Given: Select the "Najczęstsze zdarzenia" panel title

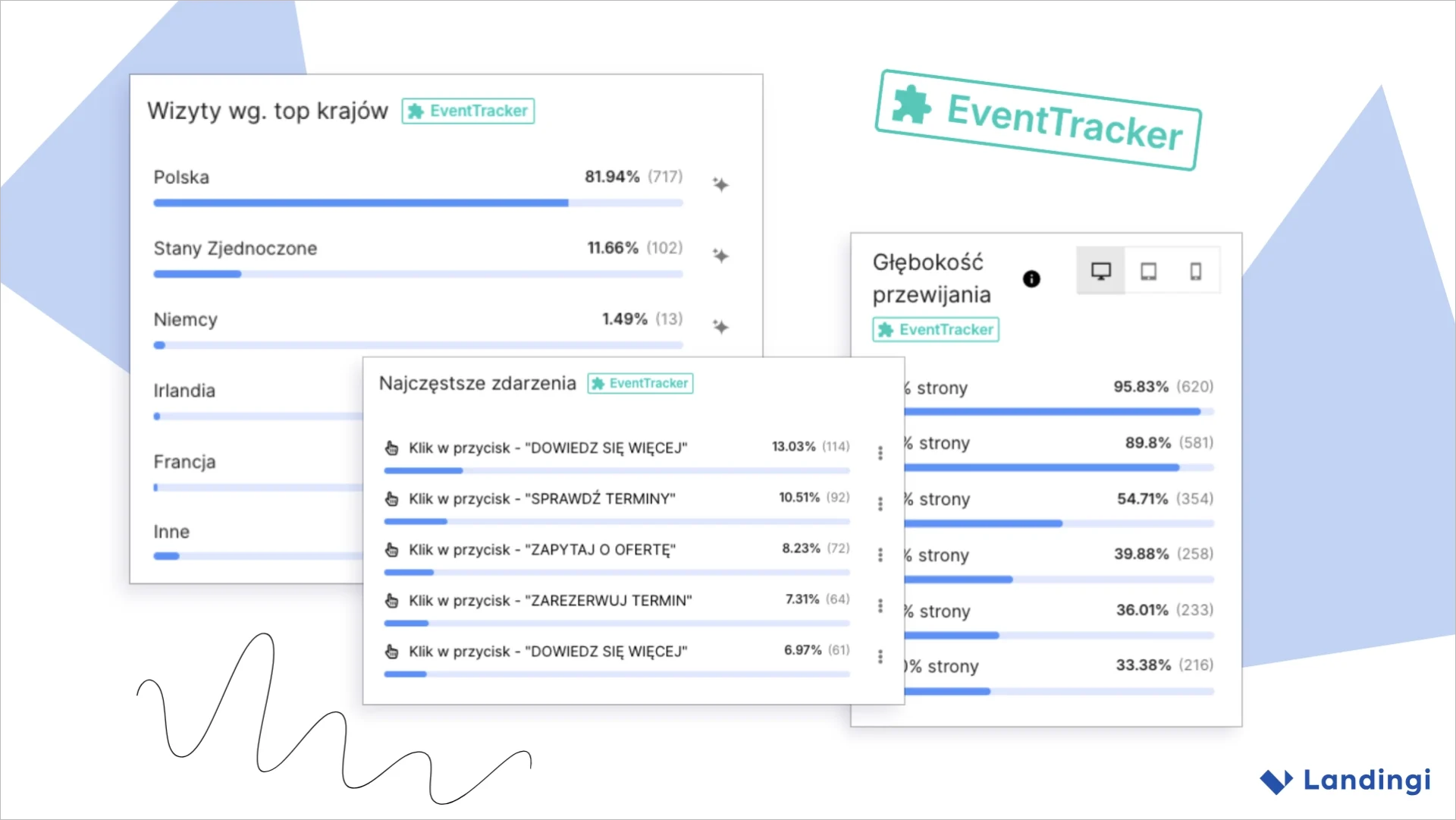Looking at the screenshot, I should click(477, 383).
